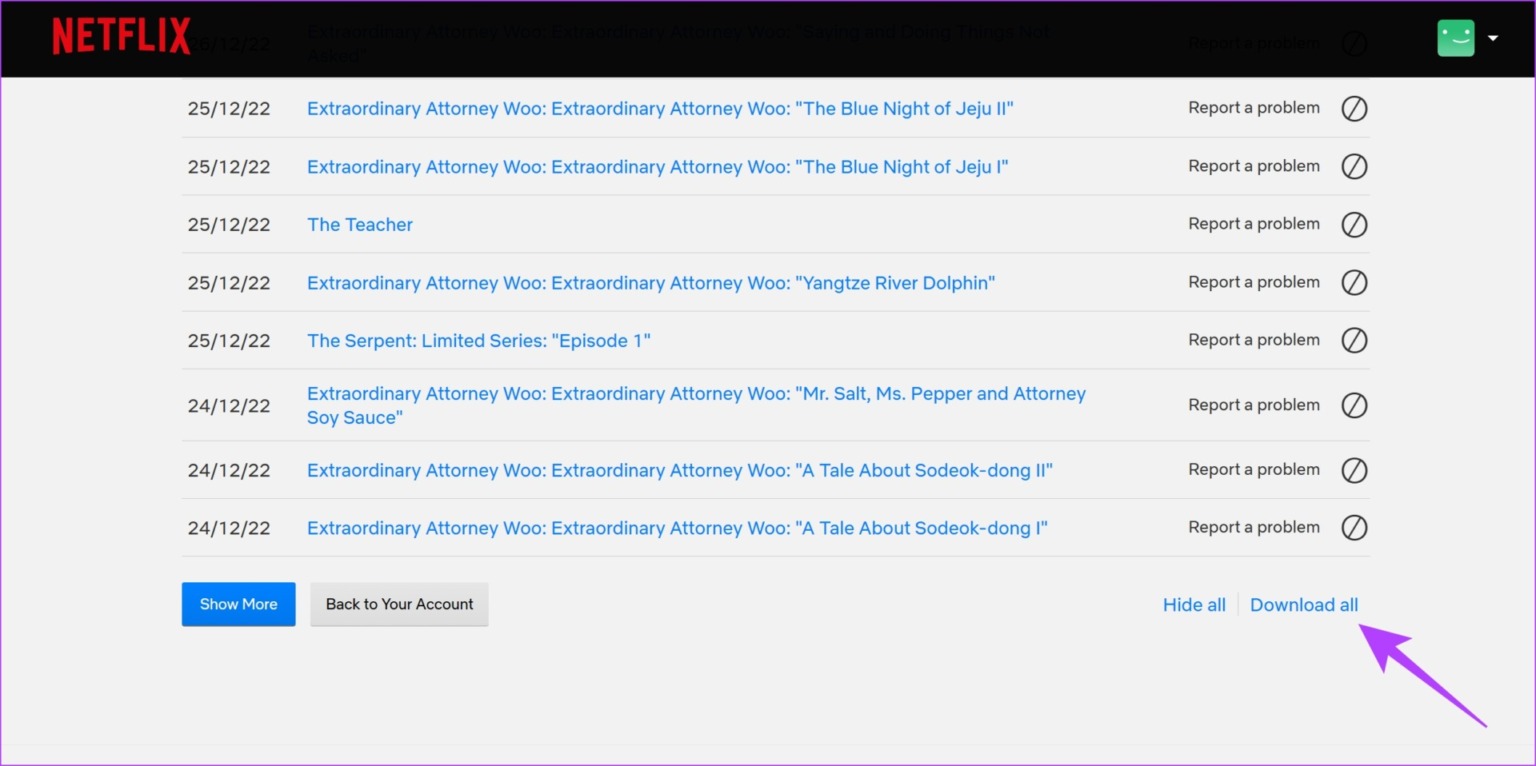The width and height of the screenshot is (1536, 766).
Task: Toggle visibility of "A Tale About Sodeok-dong II"
Action: (1354, 470)
